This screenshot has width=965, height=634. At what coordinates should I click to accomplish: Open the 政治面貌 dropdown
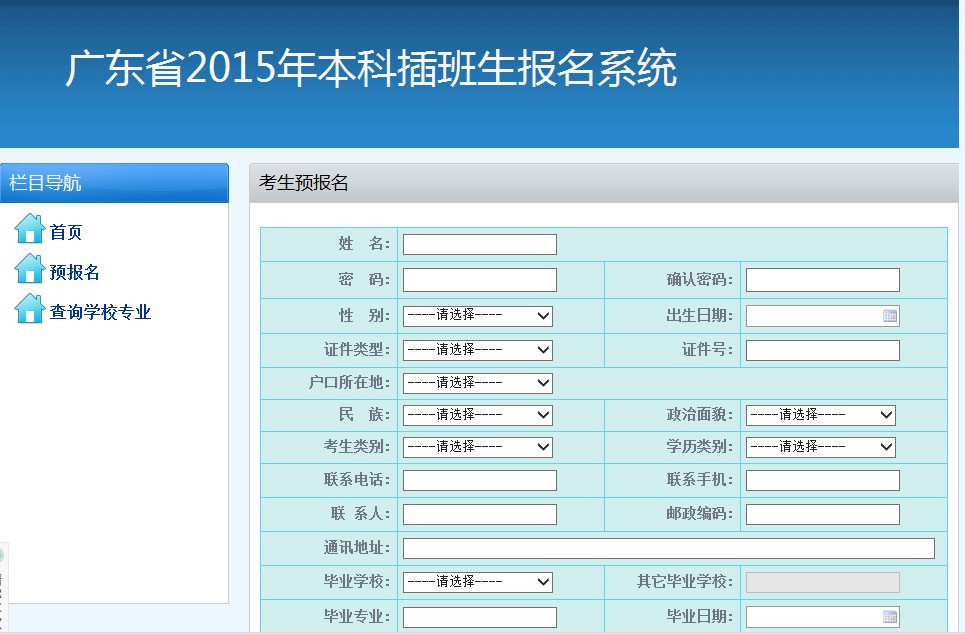point(820,415)
